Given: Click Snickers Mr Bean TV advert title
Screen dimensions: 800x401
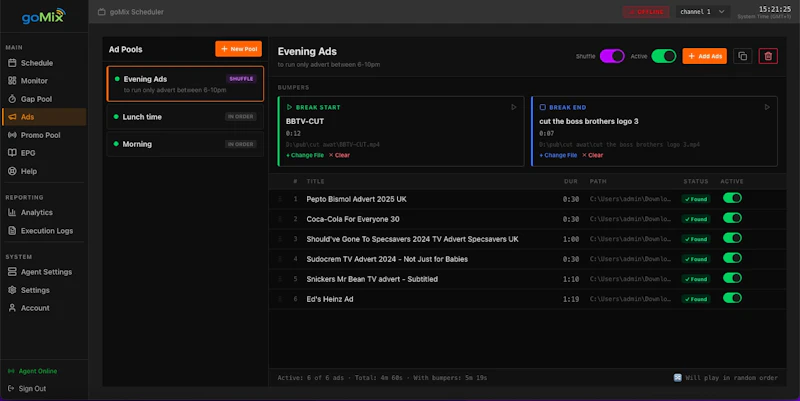Looking at the screenshot, I should (372, 279).
